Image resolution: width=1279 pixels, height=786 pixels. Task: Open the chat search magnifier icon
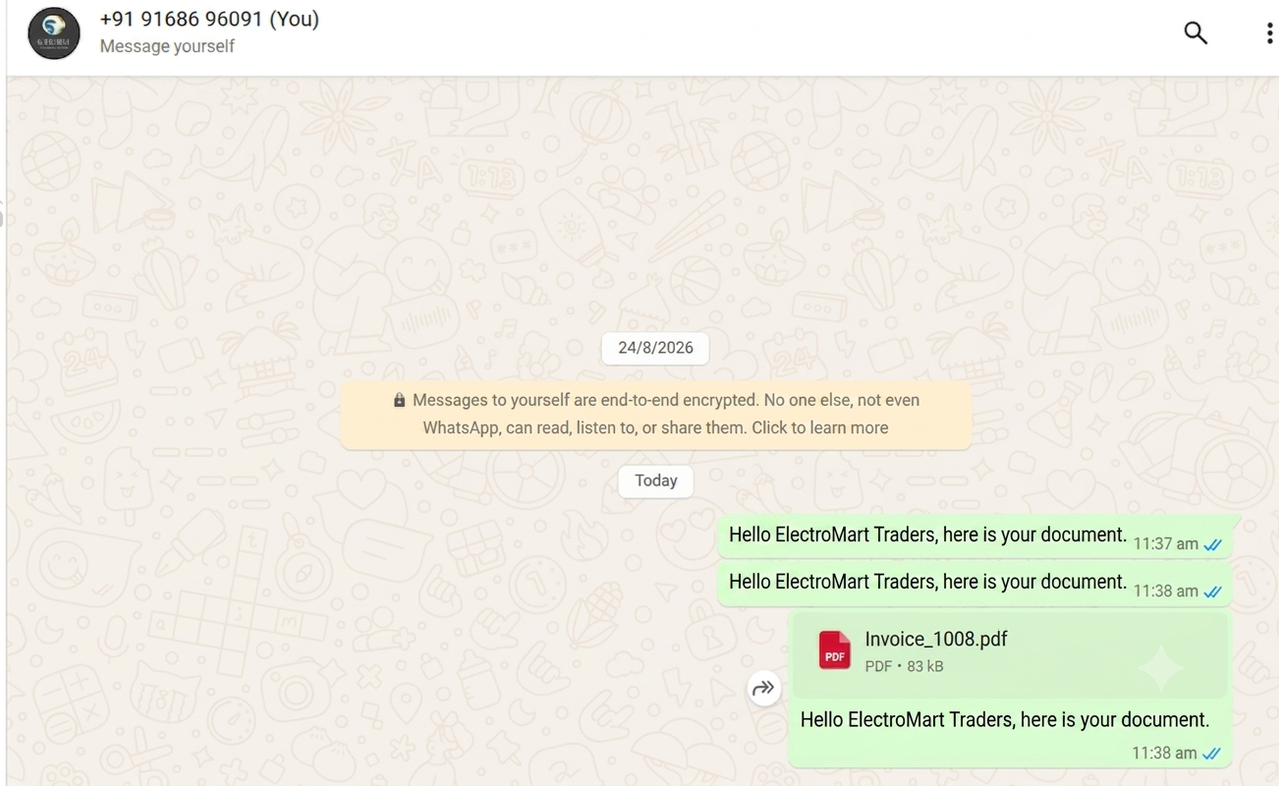[1195, 33]
